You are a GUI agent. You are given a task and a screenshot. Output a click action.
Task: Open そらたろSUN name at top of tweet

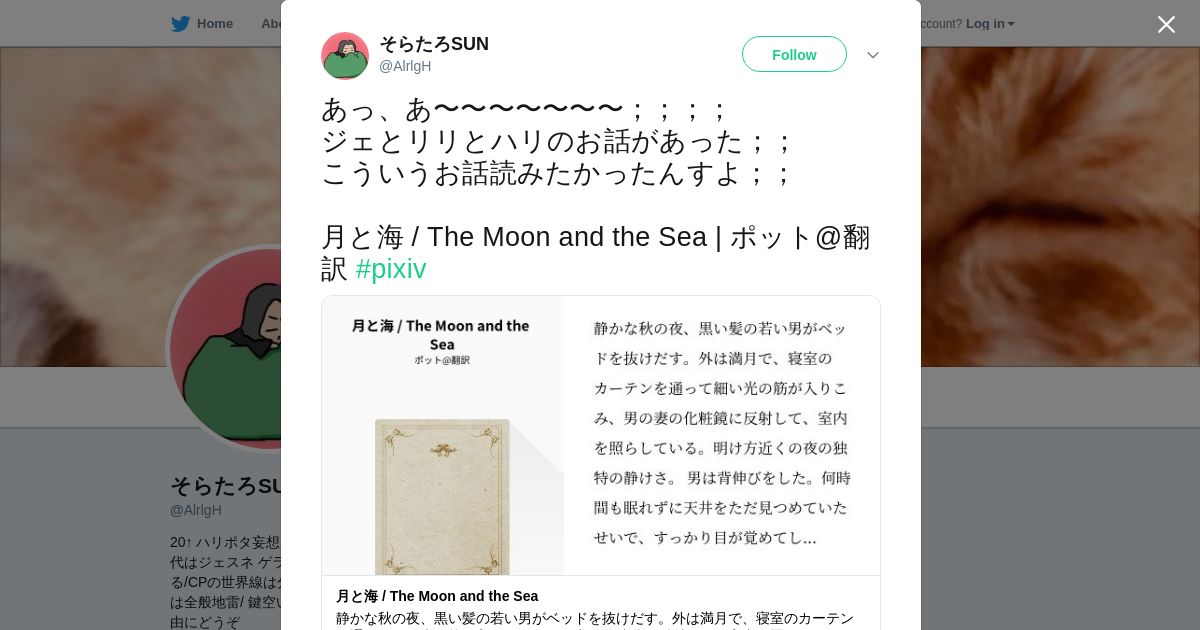[x=434, y=44]
